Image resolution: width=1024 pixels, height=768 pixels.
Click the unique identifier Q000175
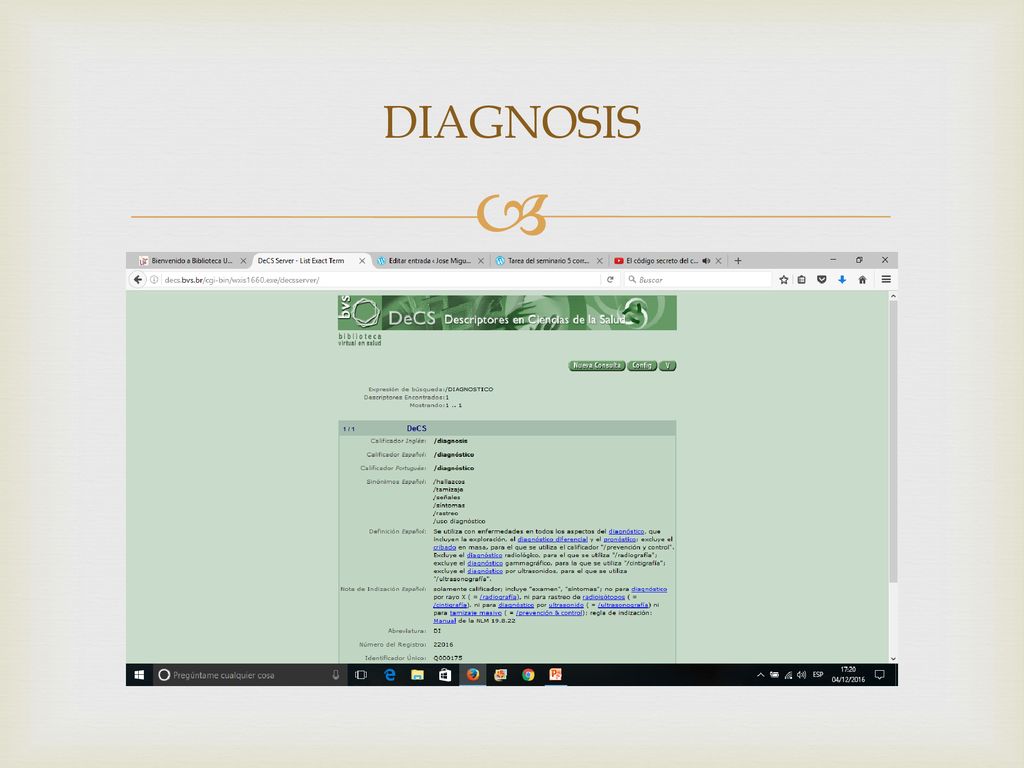[447, 658]
